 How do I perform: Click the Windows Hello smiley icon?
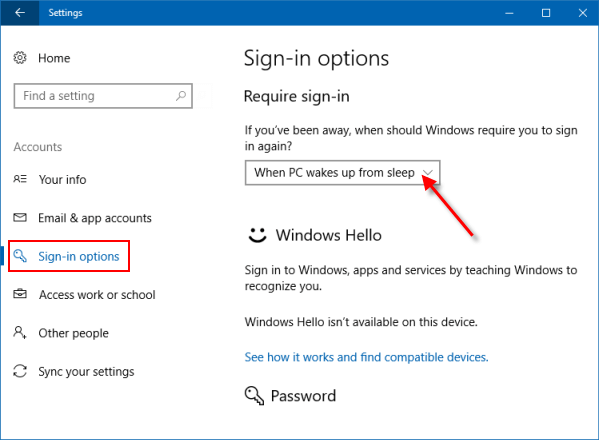click(x=257, y=235)
